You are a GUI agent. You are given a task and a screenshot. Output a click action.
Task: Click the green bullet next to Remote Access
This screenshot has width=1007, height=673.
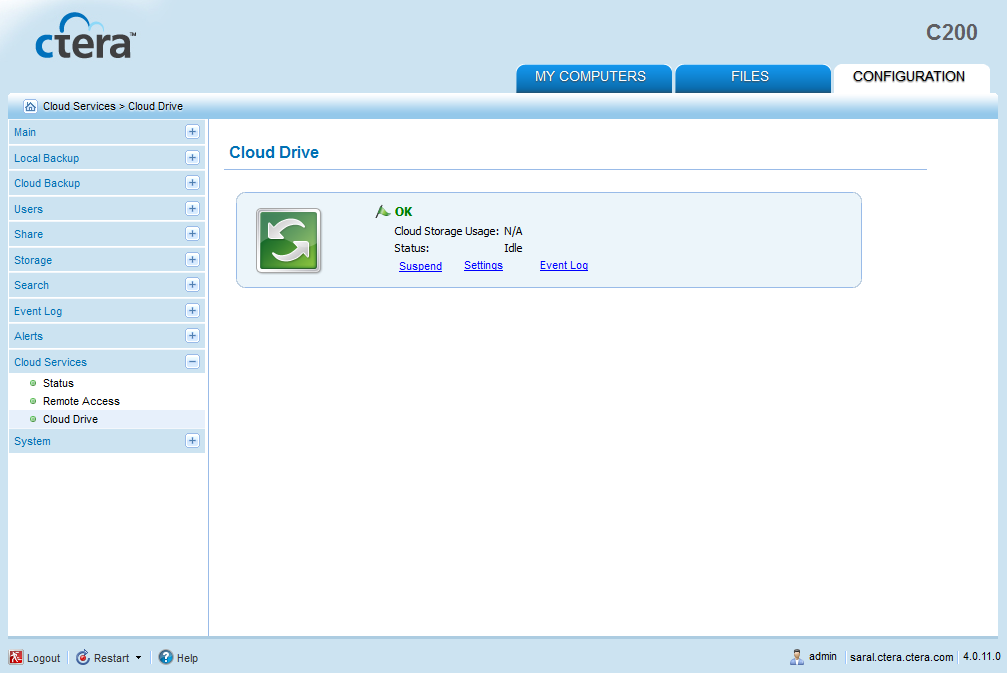33,401
